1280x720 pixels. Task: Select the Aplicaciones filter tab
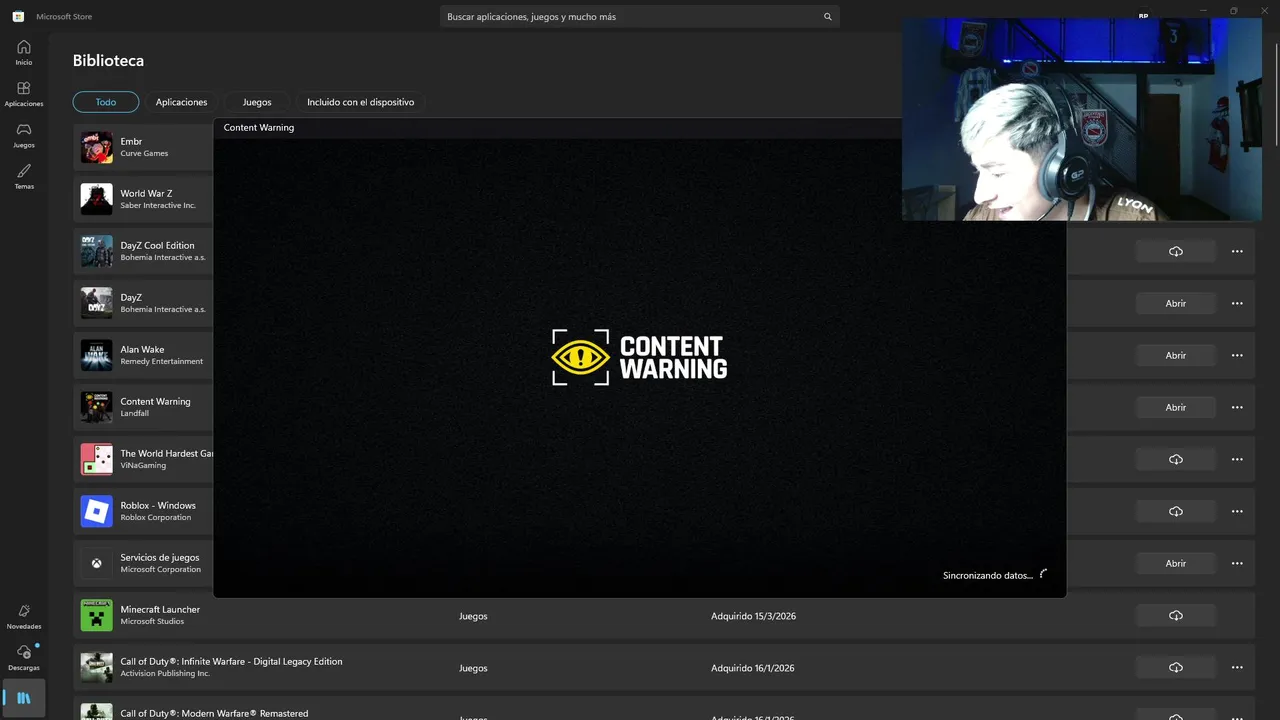(181, 102)
